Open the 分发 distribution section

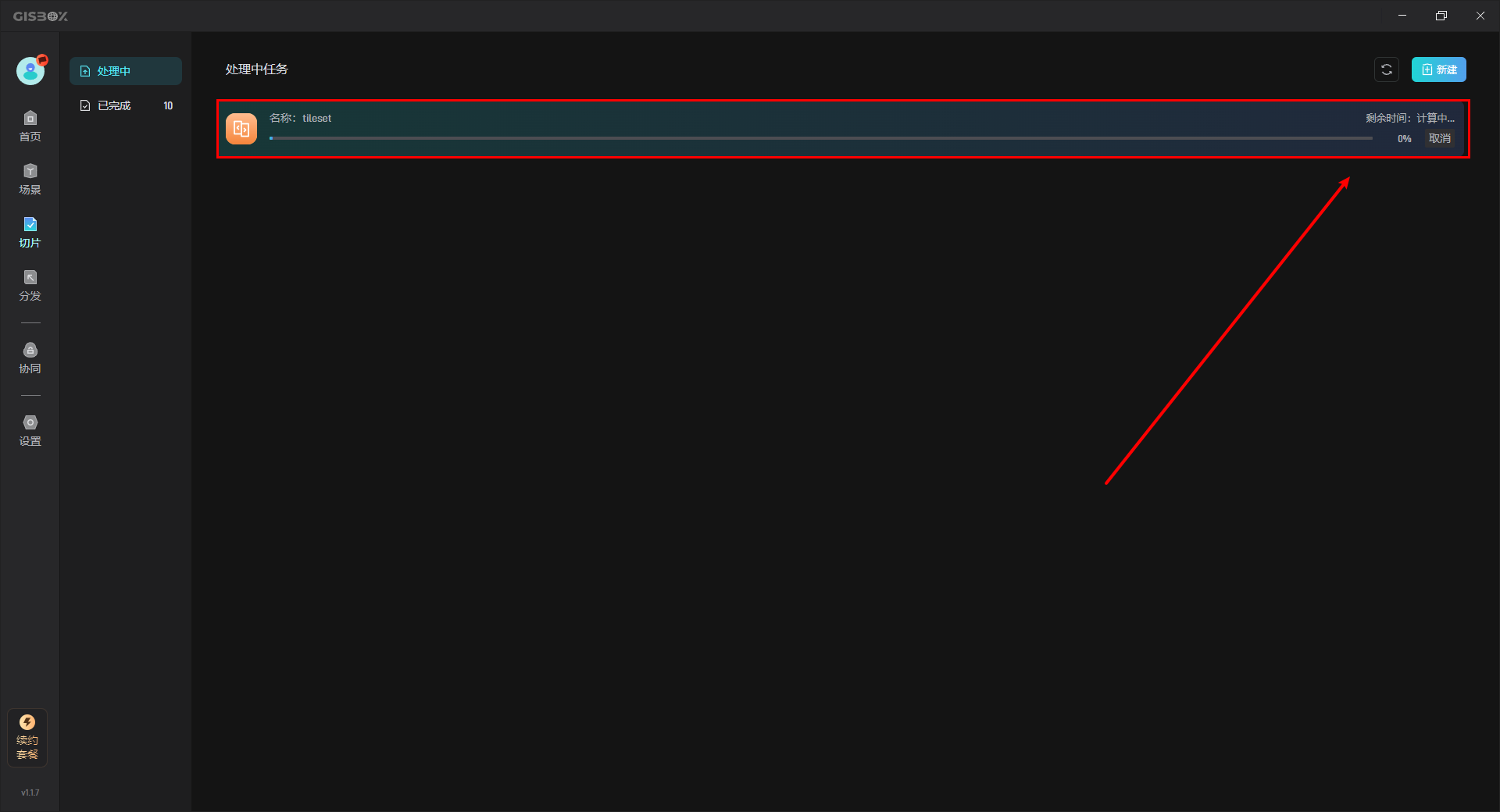tap(30, 286)
